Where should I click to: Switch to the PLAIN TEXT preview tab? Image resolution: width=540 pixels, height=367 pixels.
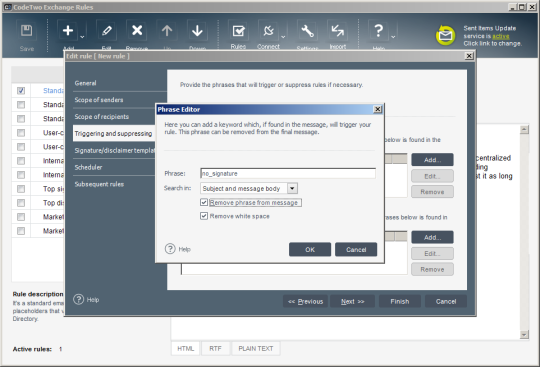tap(256, 348)
